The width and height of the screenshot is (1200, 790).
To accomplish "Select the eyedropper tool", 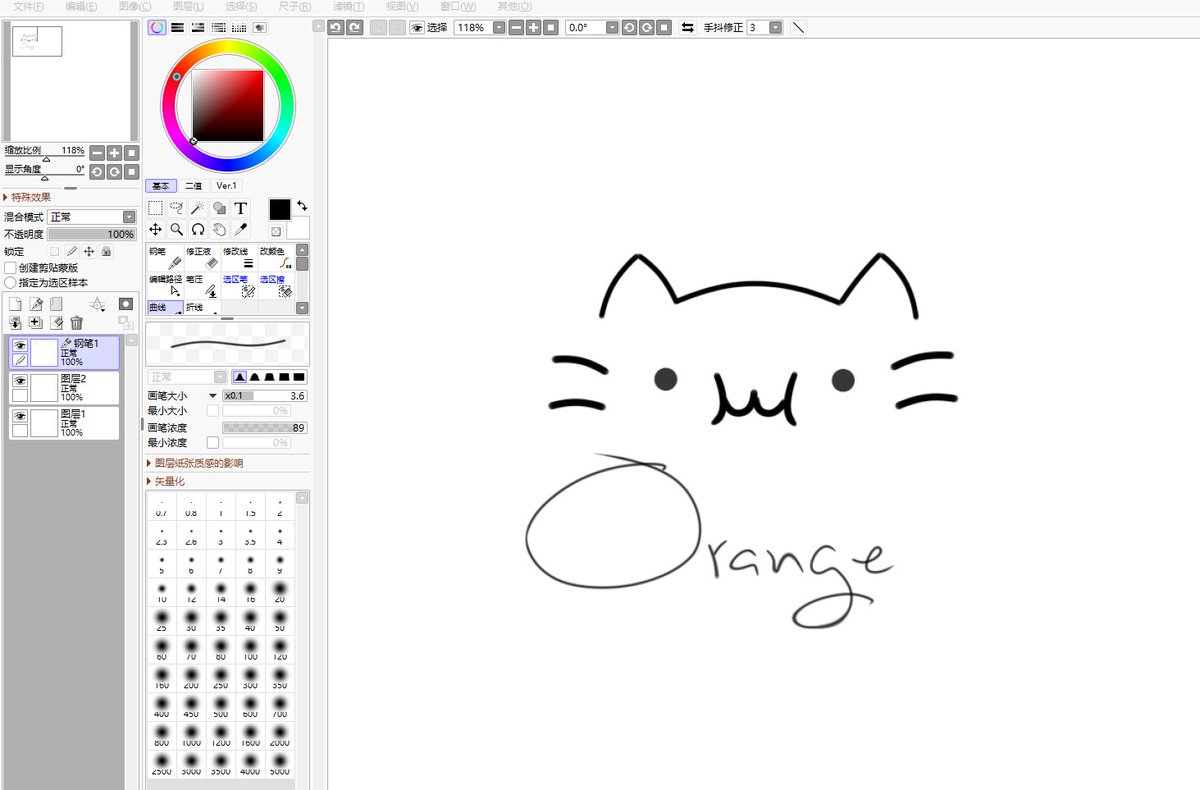I will (240, 229).
